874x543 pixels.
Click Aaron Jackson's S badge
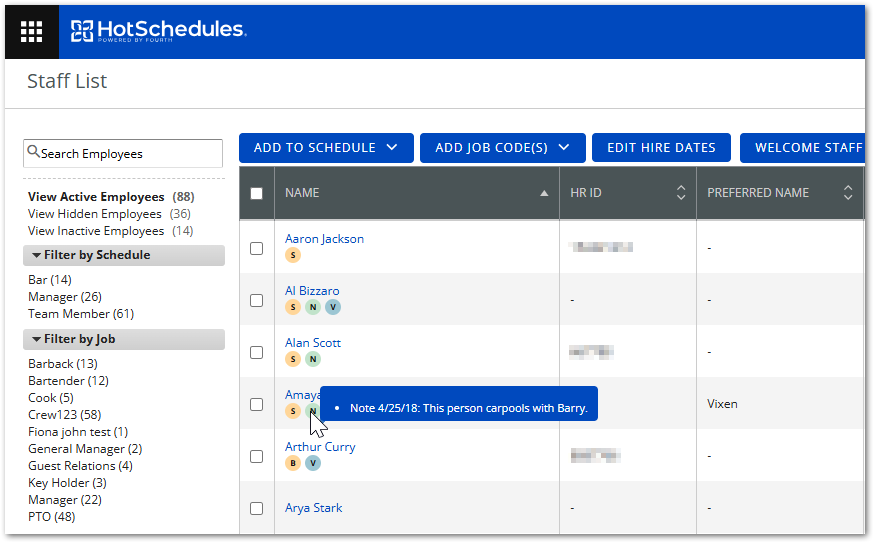click(293, 255)
